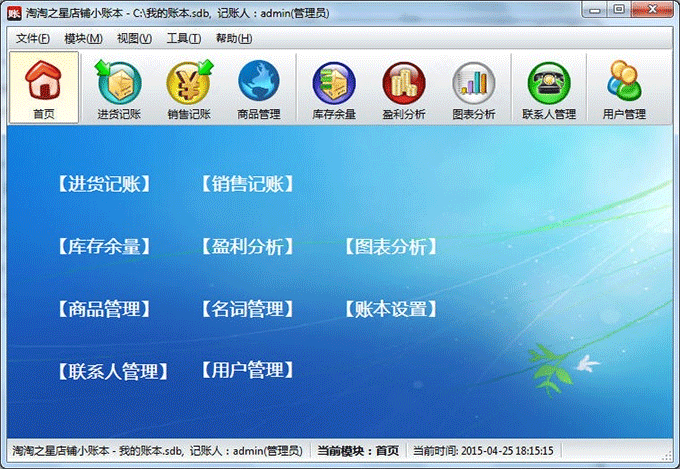Click the 【库存余量】 link on home page
The width and height of the screenshot is (680, 469).
pyautogui.click(x=104, y=246)
